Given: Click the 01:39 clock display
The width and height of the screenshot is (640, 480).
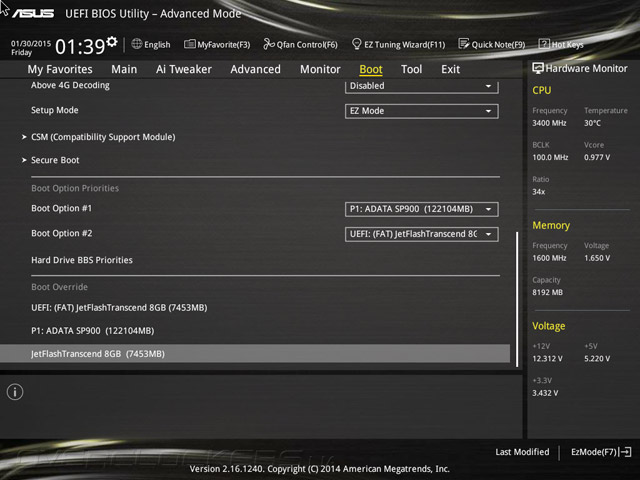Looking at the screenshot, I should [80, 47].
